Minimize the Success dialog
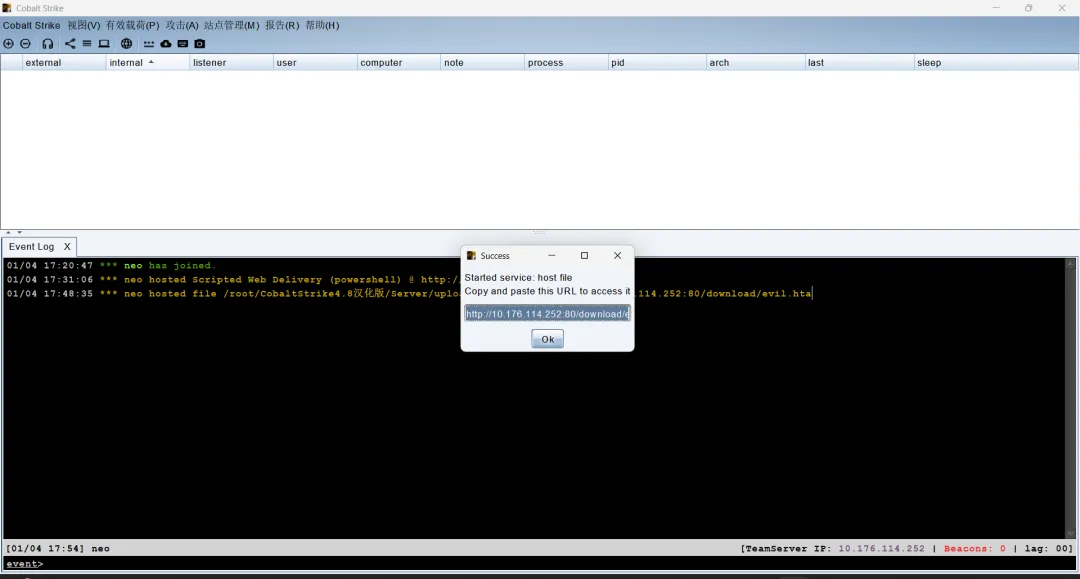1080x579 pixels. (x=552, y=255)
